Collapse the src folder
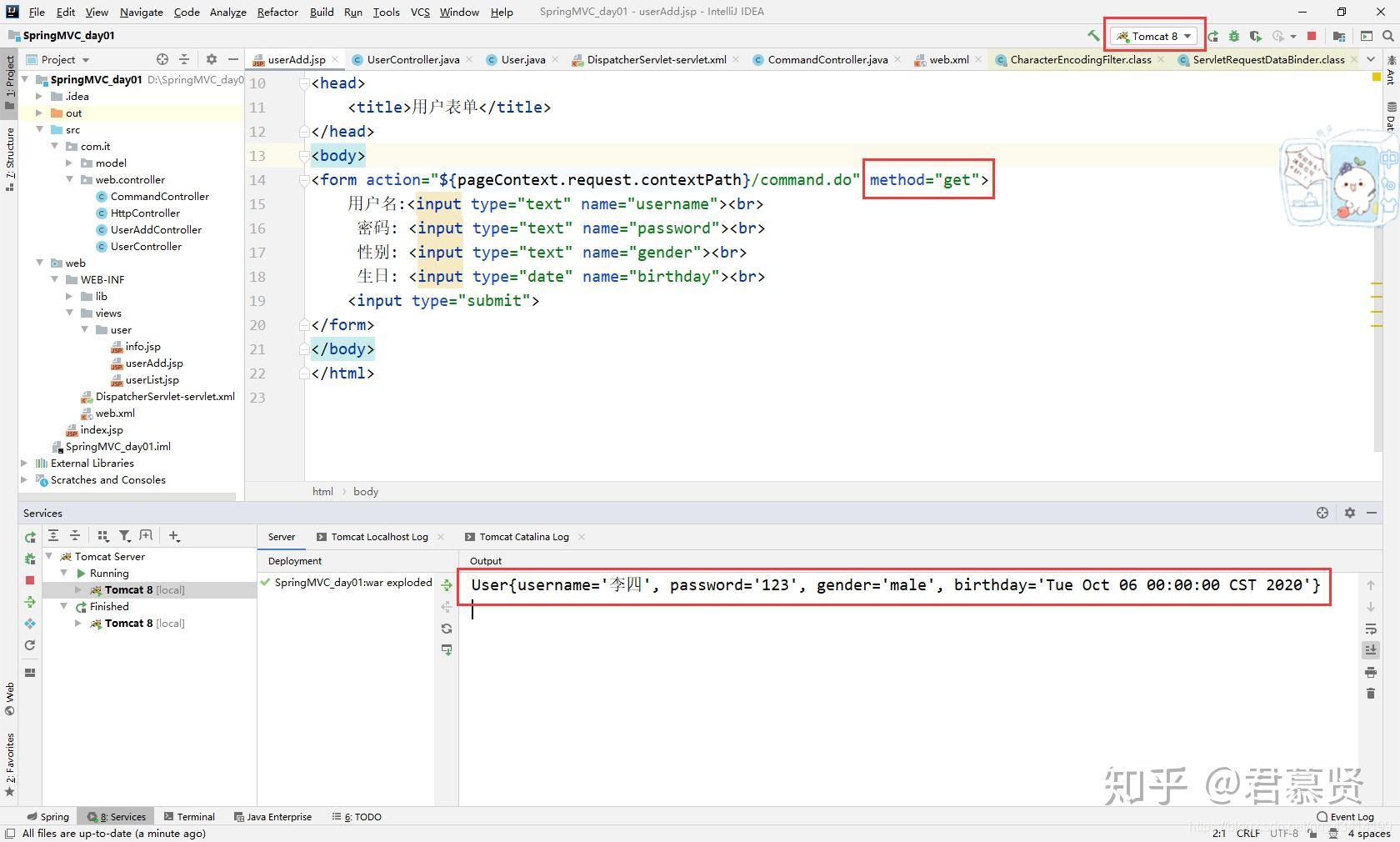 point(38,130)
